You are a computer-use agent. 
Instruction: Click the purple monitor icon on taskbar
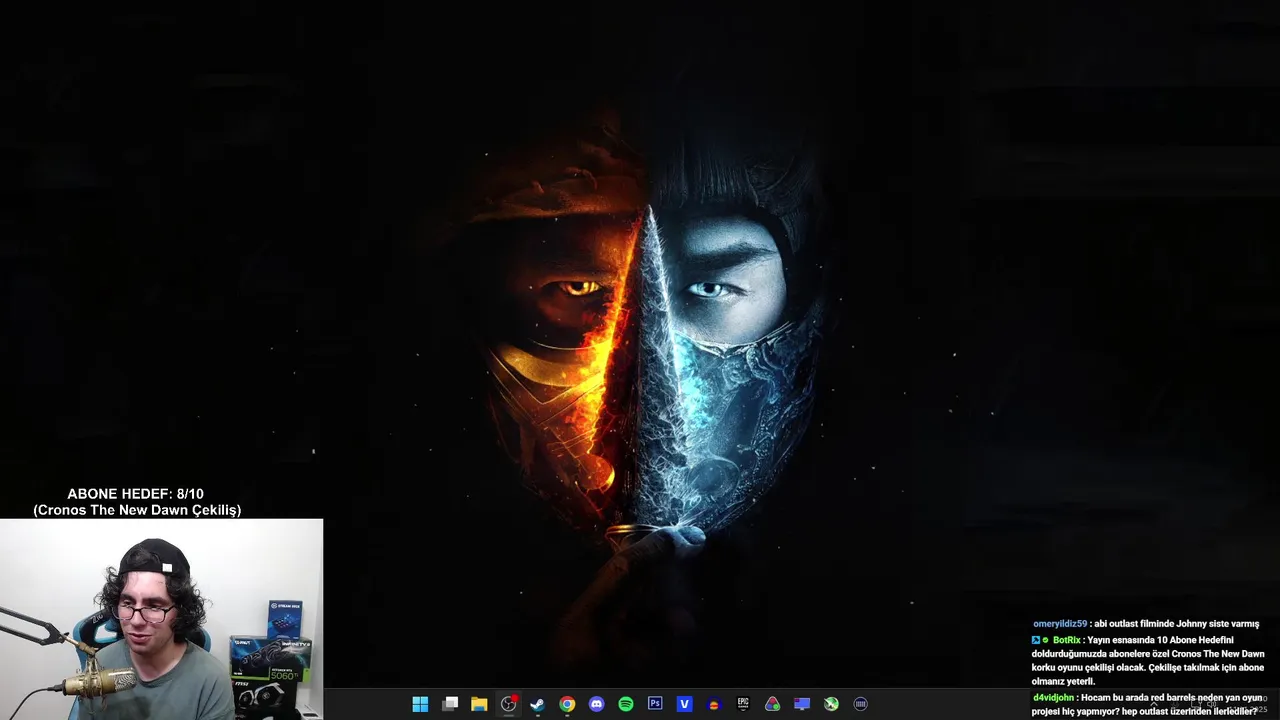tap(801, 704)
